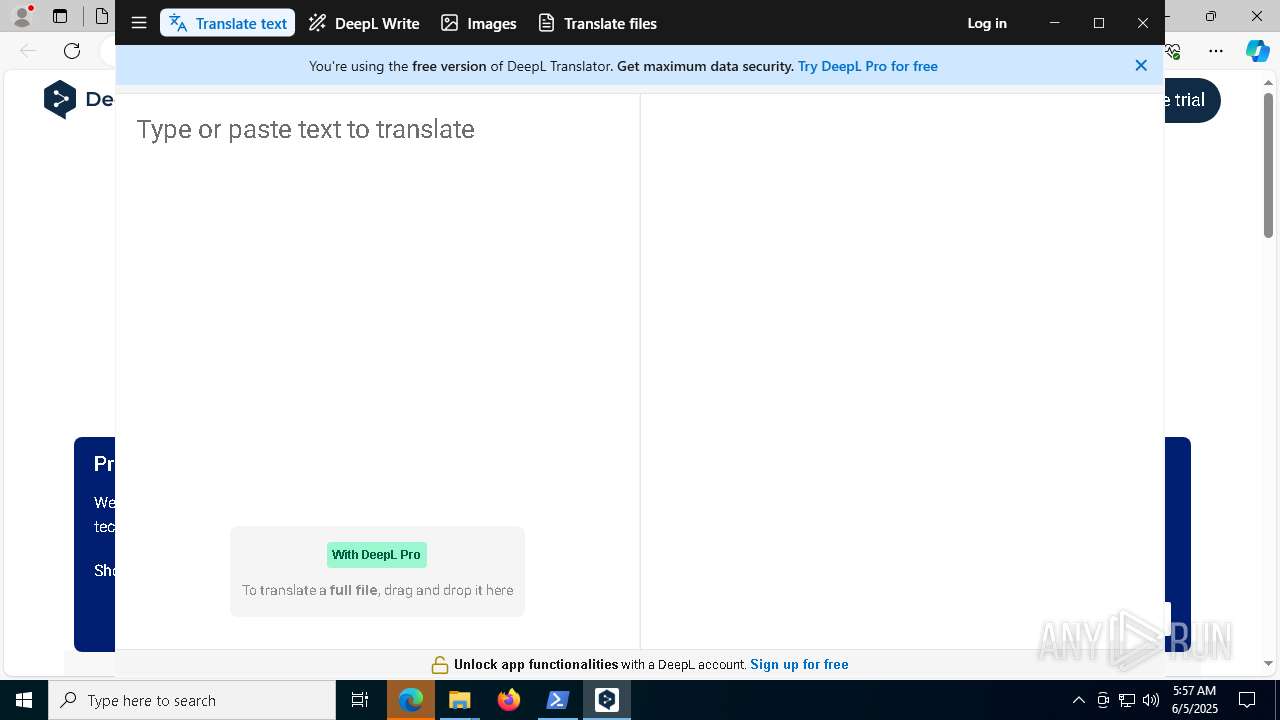The image size is (1280, 720).
Task: Close the DeepL app window
Action: point(1143,23)
